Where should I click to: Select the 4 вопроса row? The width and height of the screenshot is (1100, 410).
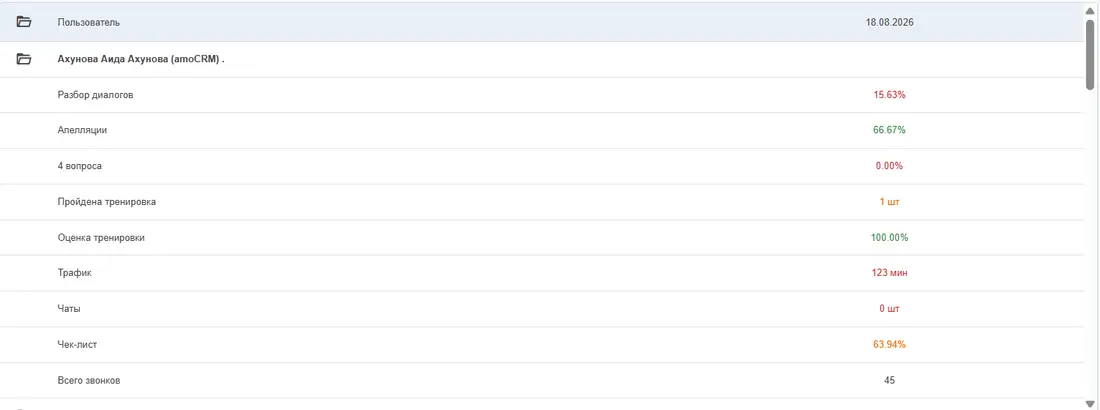(542, 166)
